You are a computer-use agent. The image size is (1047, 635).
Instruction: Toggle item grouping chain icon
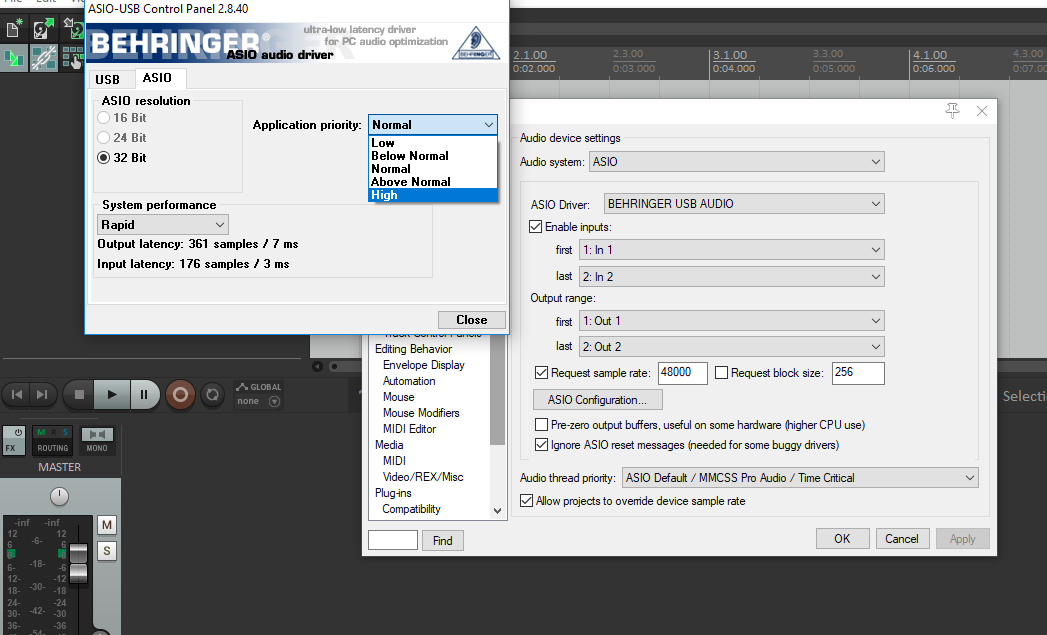point(44,59)
